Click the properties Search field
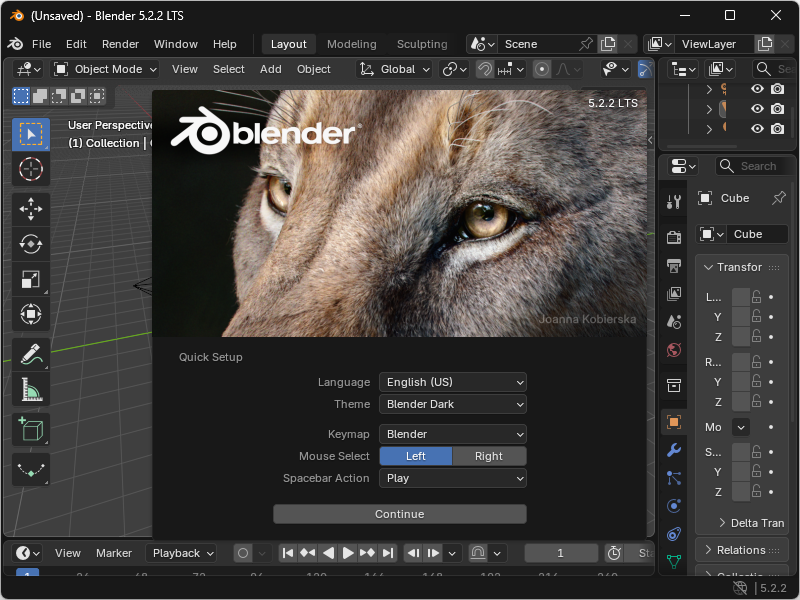Screen dimensions: 800x600 (756, 166)
